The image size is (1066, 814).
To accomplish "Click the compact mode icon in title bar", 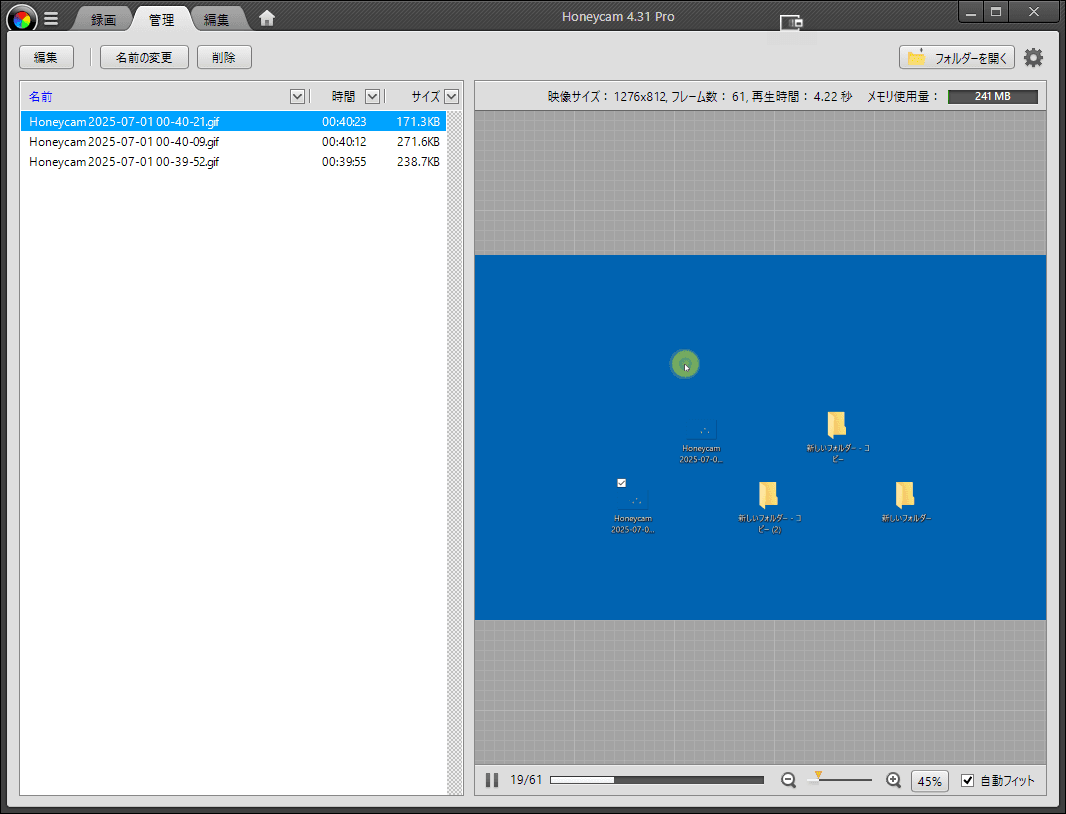I will 791,22.
